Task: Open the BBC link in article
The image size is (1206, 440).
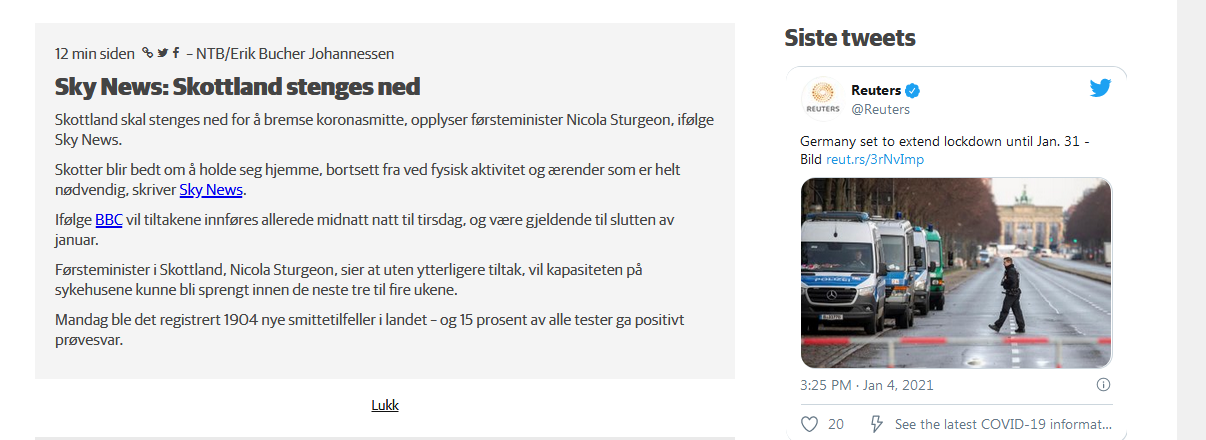Action: [x=108, y=220]
